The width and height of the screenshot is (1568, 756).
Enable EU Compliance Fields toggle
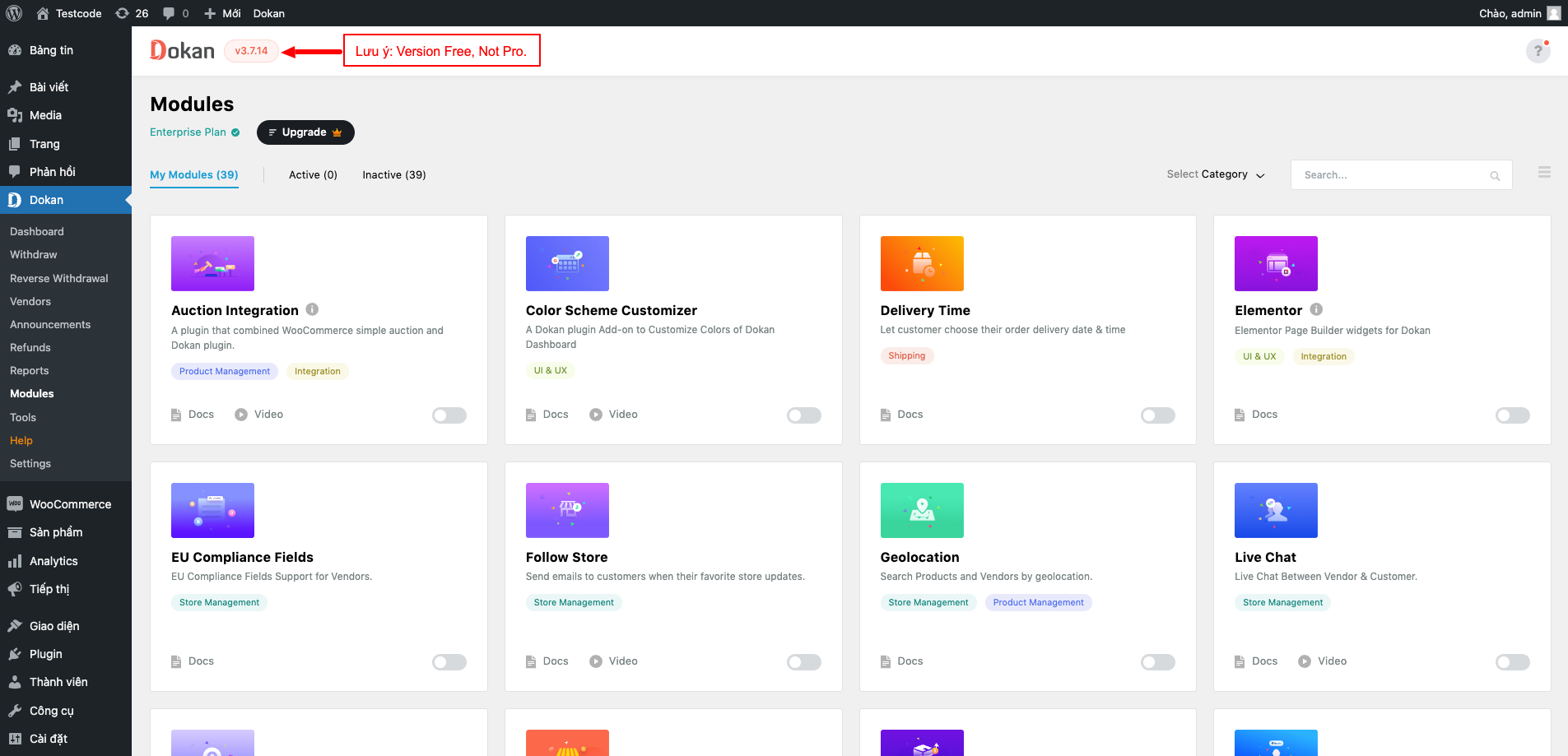[x=449, y=662]
